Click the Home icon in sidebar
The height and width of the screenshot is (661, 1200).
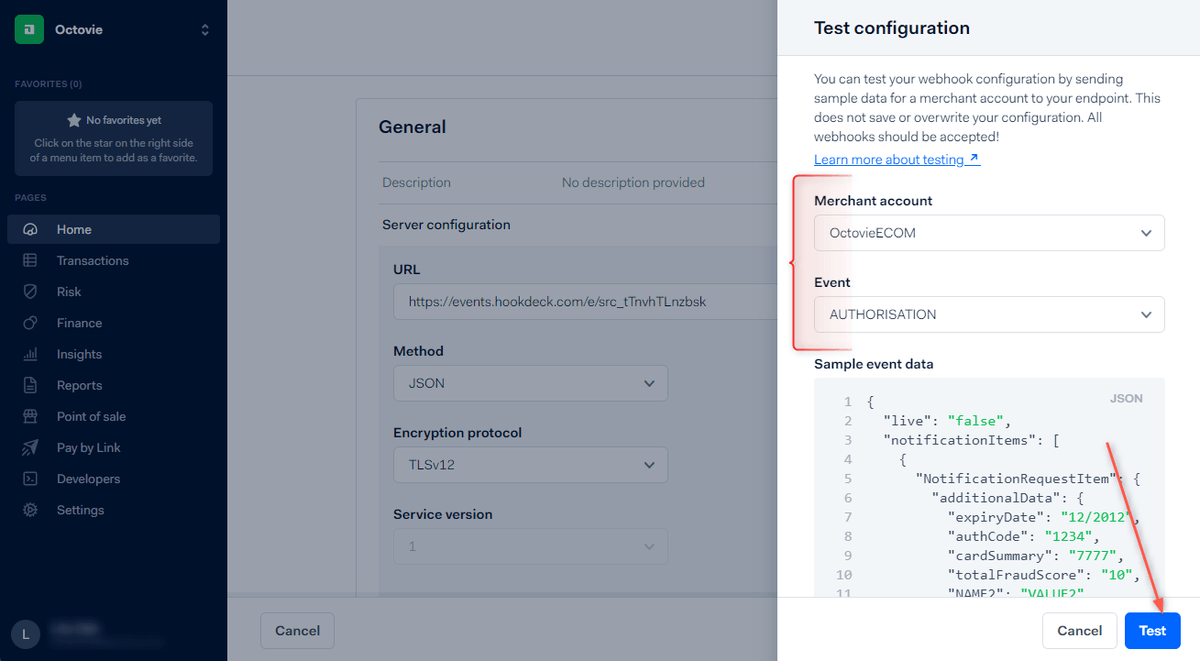[30, 230]
